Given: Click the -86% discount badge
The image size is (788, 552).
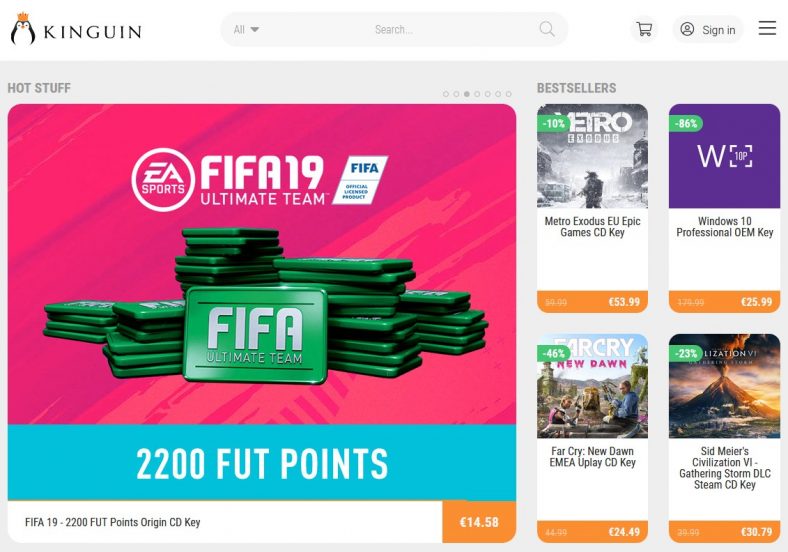Looking at the screenshot, I should (686, 123).
